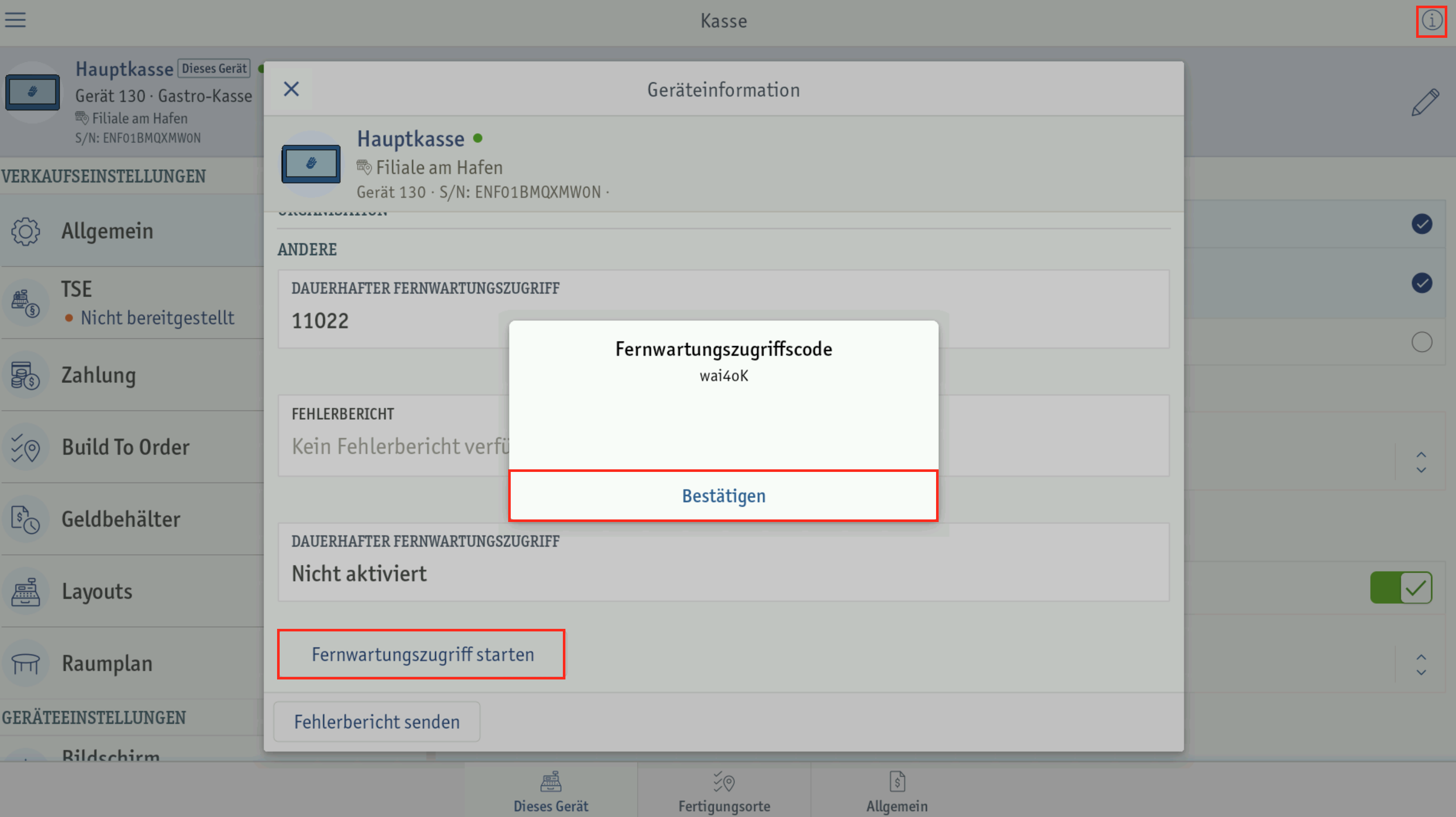Open Allgemein sales settings
This screenshot has height=817, width=1456.
(x=132, y=231)
